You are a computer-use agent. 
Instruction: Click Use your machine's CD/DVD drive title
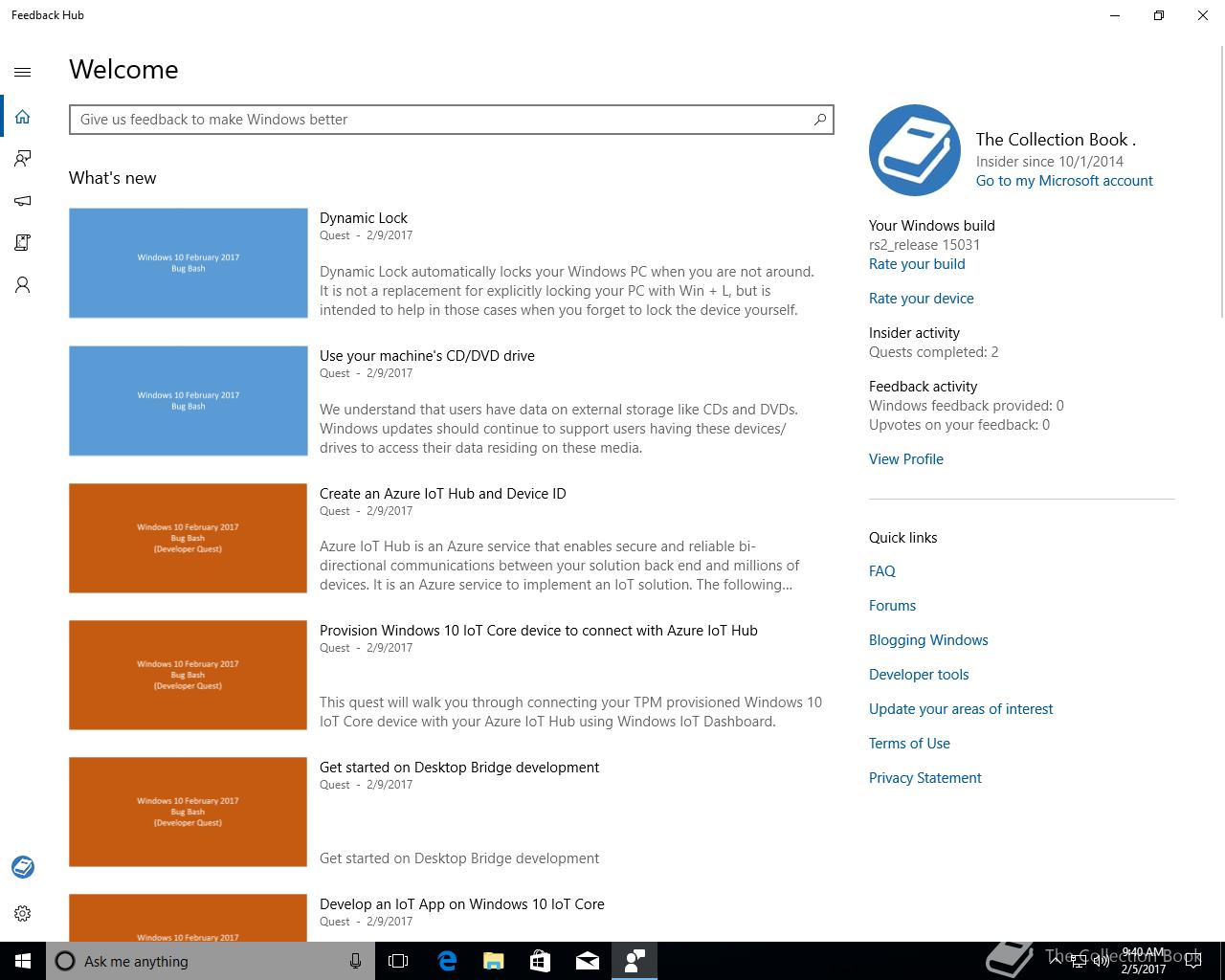(427, 356)
